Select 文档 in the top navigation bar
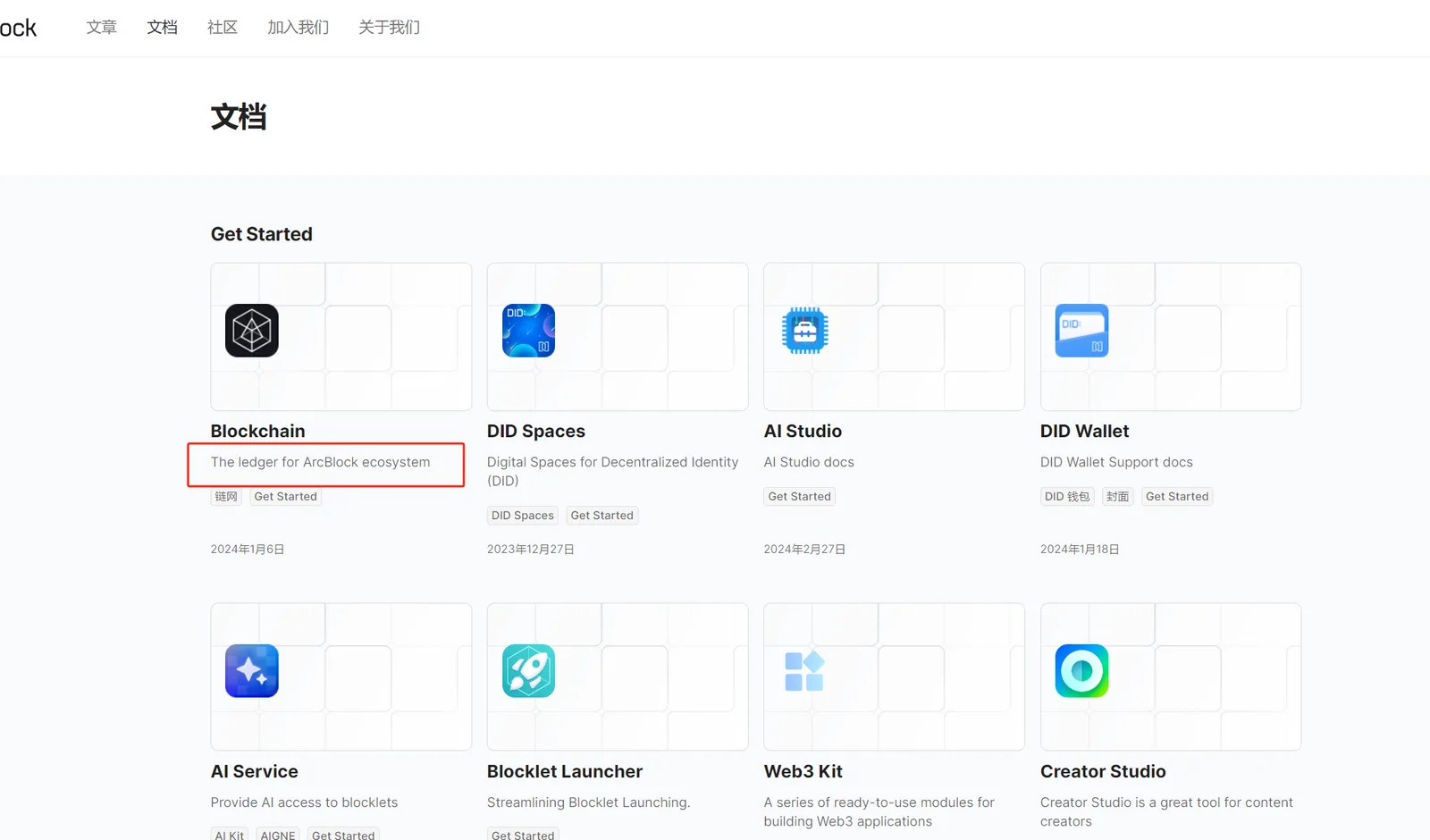The image size is (1430, 840). [162, 28]
